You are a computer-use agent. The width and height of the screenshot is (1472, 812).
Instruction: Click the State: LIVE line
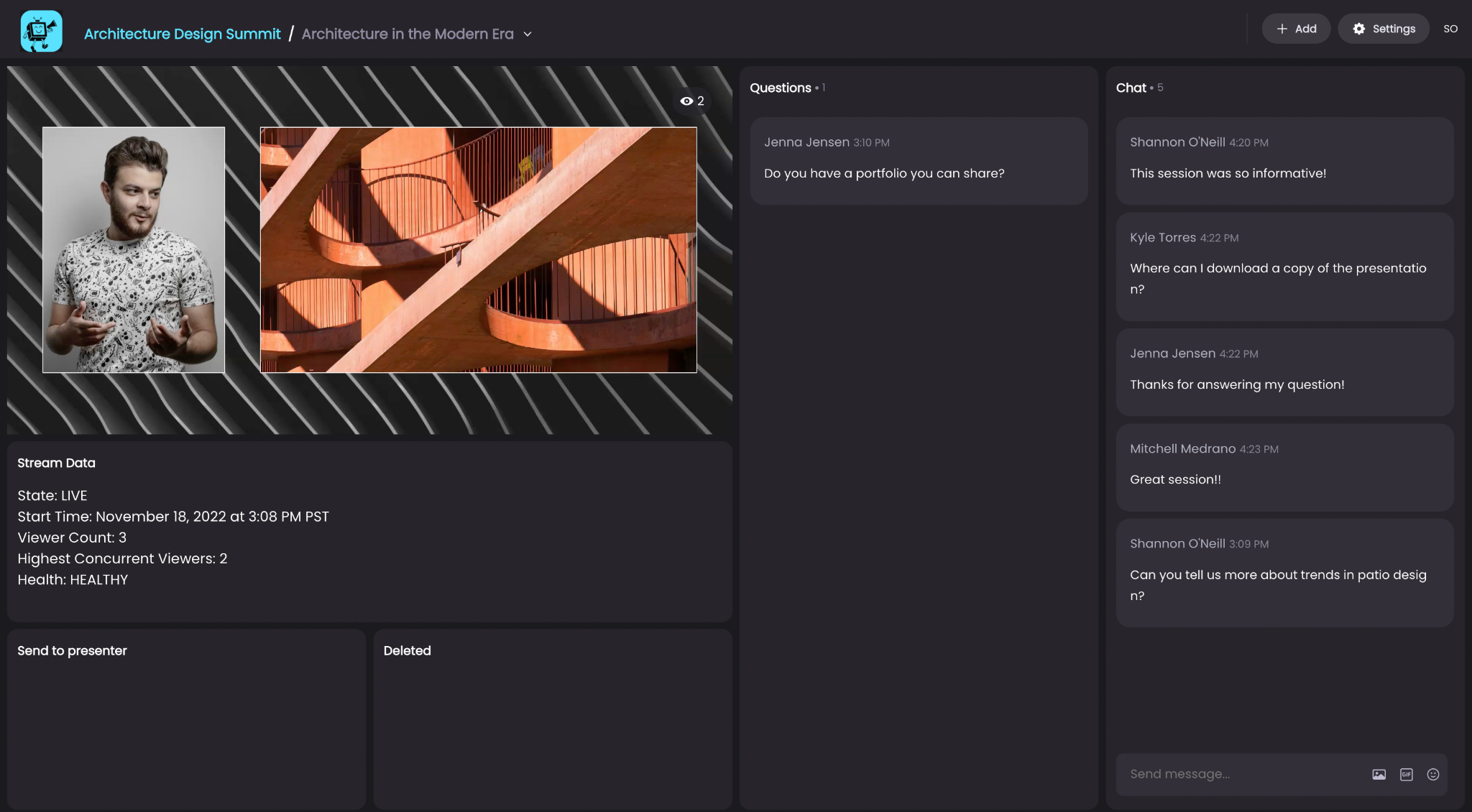(52, 495)
